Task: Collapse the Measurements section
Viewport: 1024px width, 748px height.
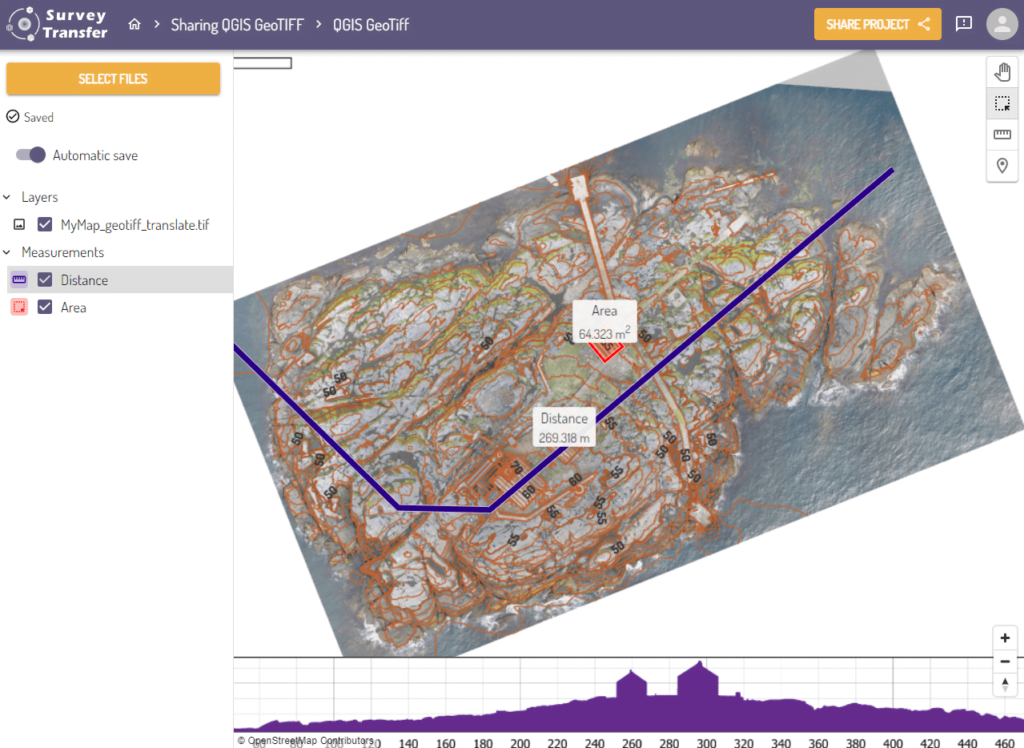Action: (8, 253)
